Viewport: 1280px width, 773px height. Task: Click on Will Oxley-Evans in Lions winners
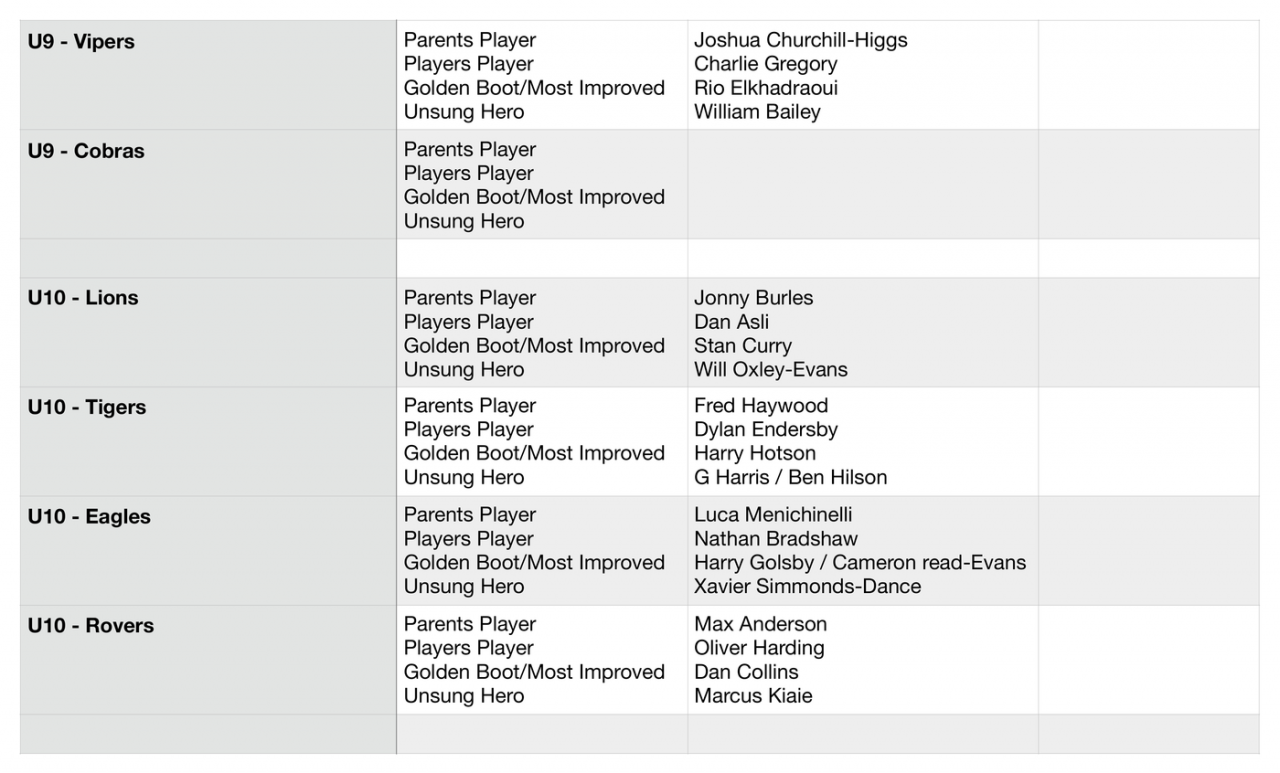click(770, 370)
